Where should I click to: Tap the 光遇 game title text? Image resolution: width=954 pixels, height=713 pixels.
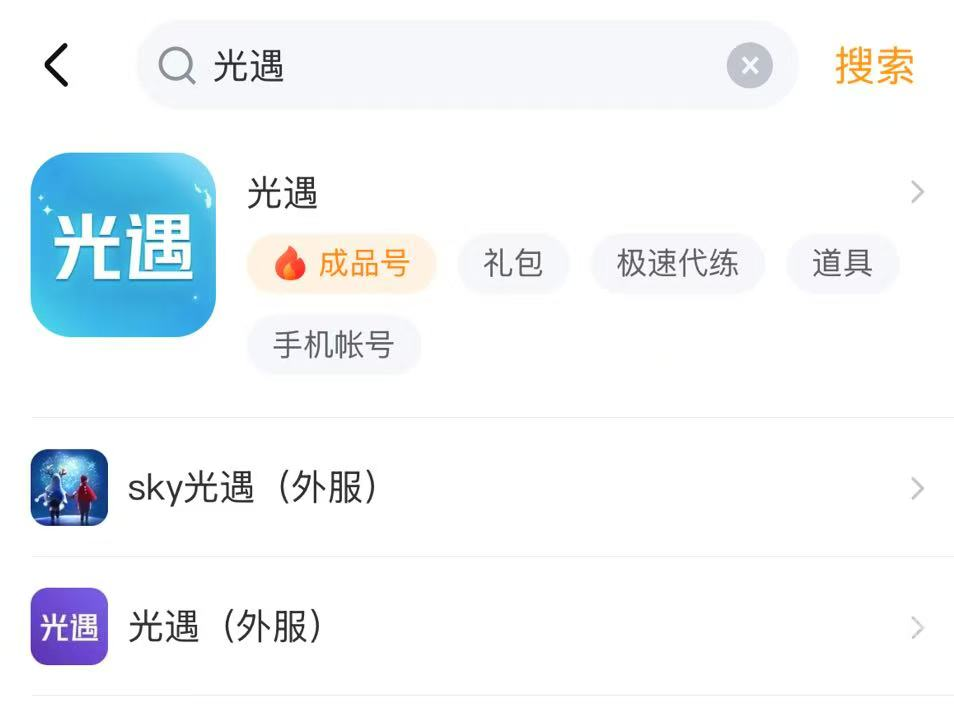coord(283,192)
